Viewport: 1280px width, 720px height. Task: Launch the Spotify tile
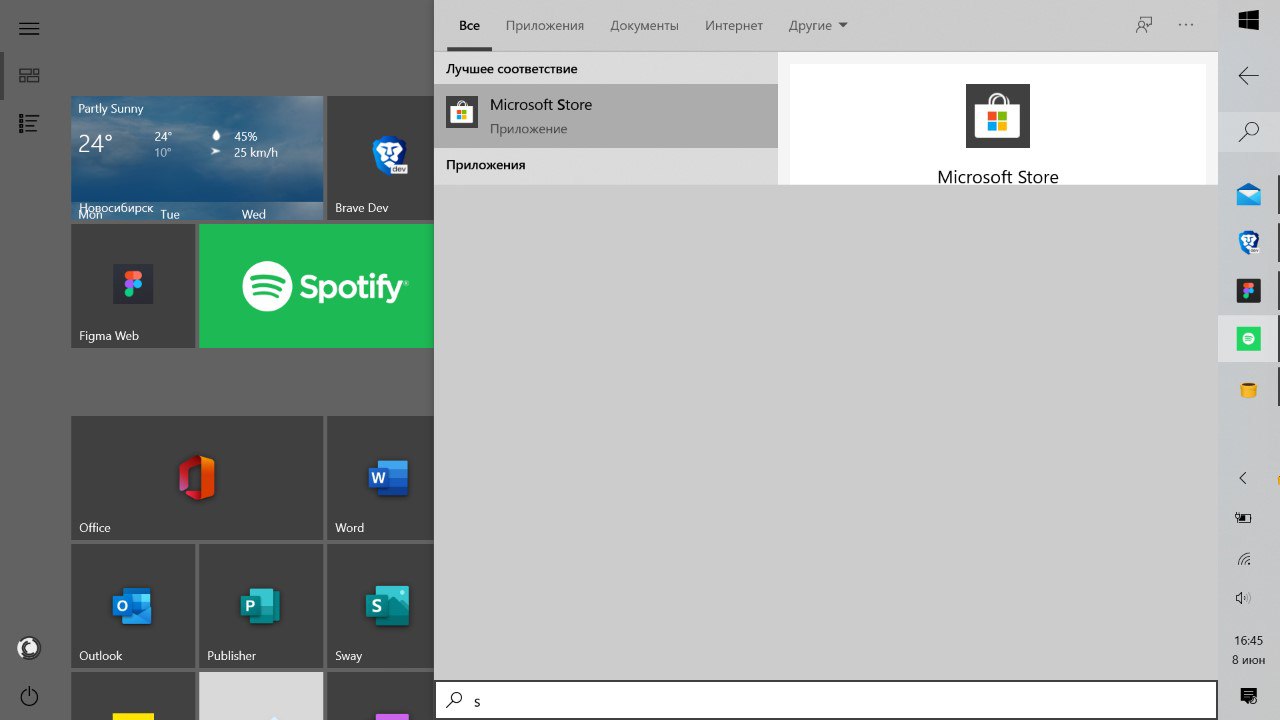pos(316,286)
